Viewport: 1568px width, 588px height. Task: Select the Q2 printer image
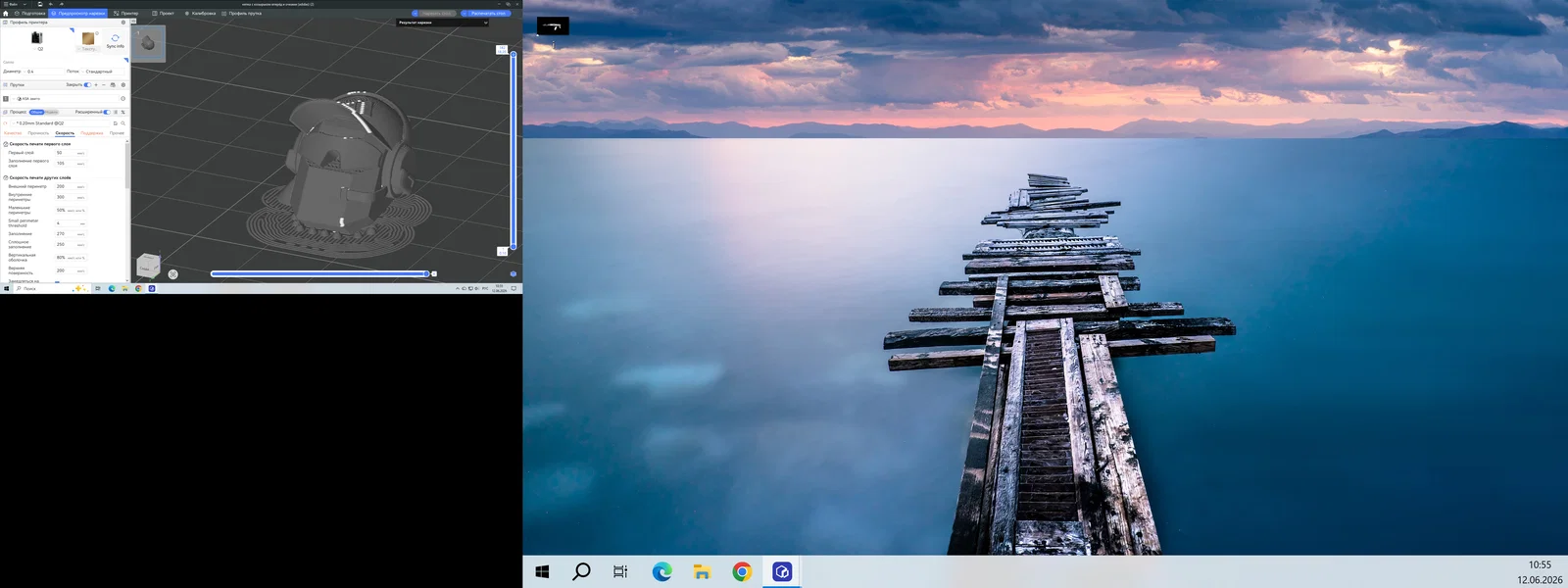[37, 38]
